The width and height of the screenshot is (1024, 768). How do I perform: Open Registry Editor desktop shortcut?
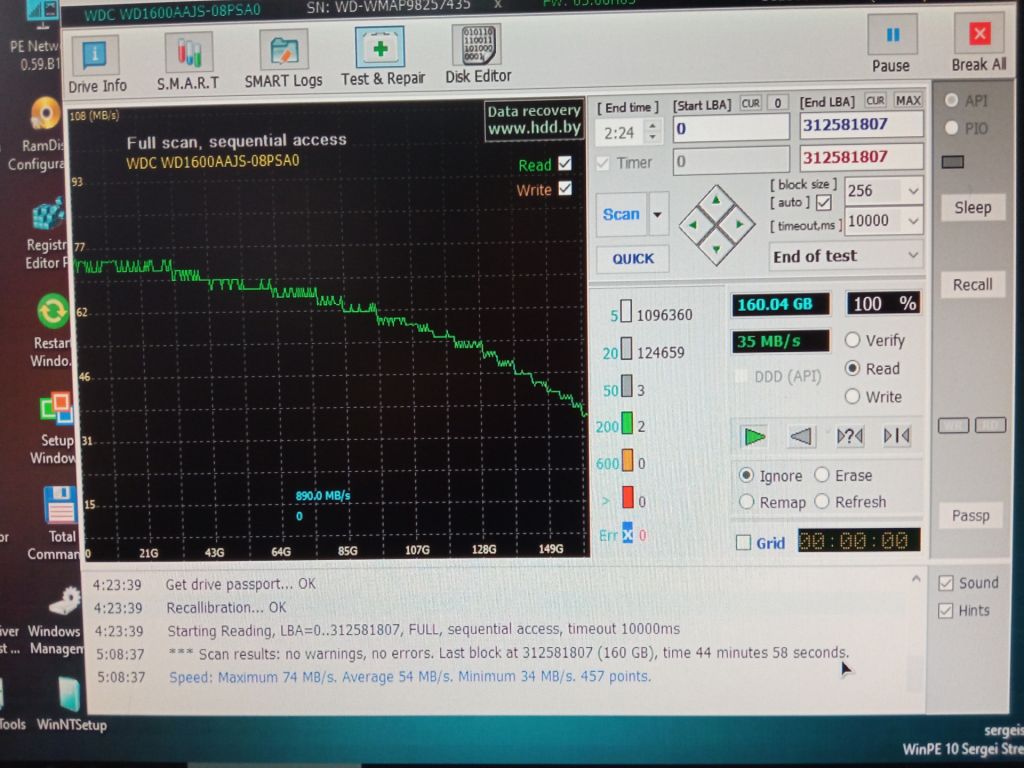[46, 235]
